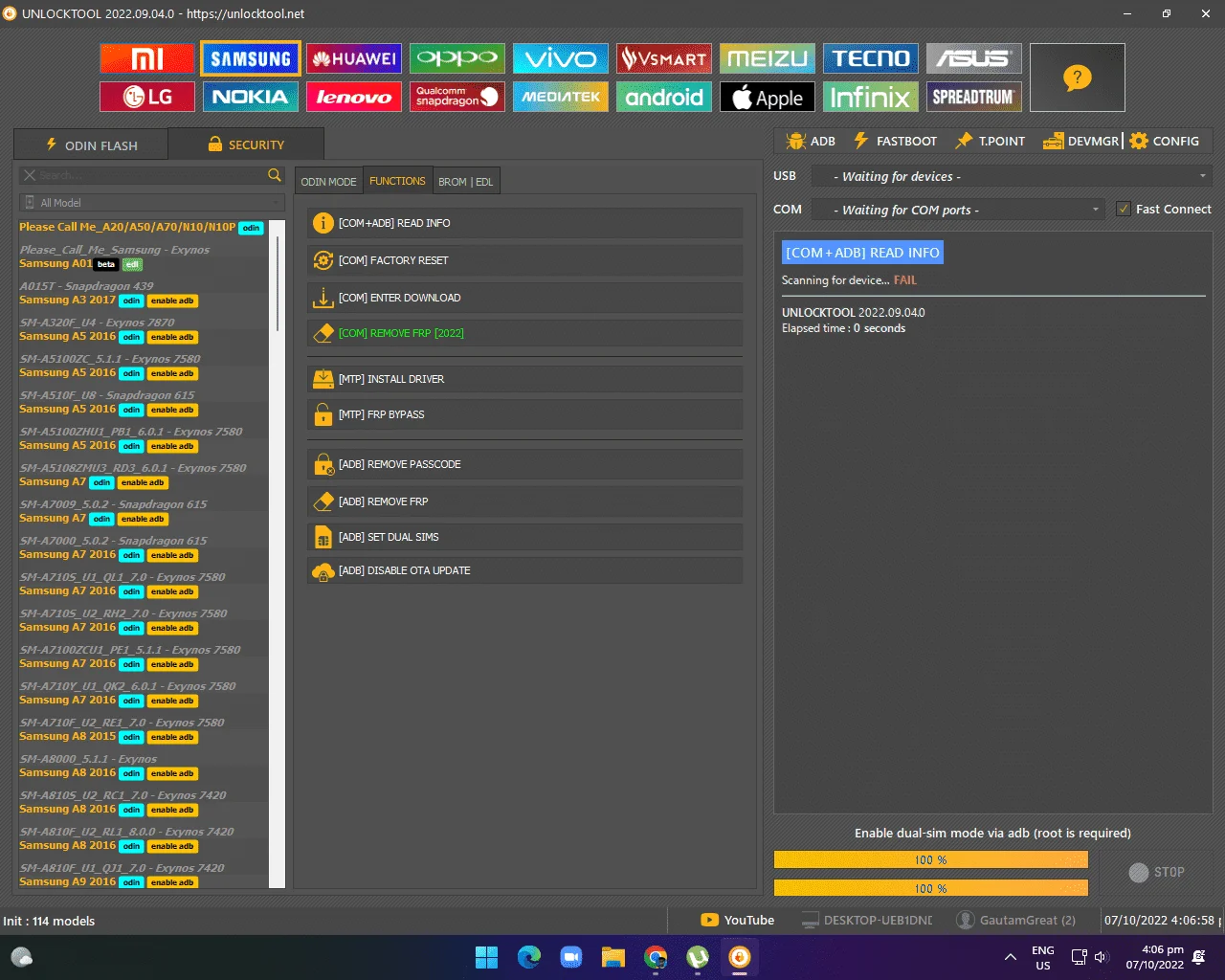
Task: Open the T.POINT tool
Action: (990, 141)
